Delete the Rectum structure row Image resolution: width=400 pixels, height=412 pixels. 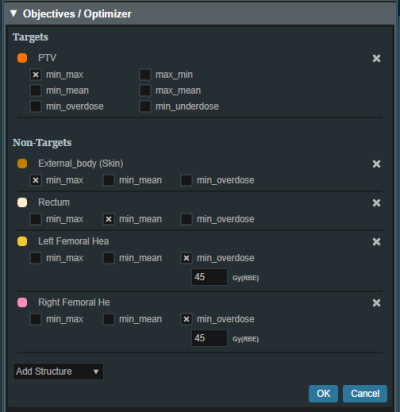[376, 203]
